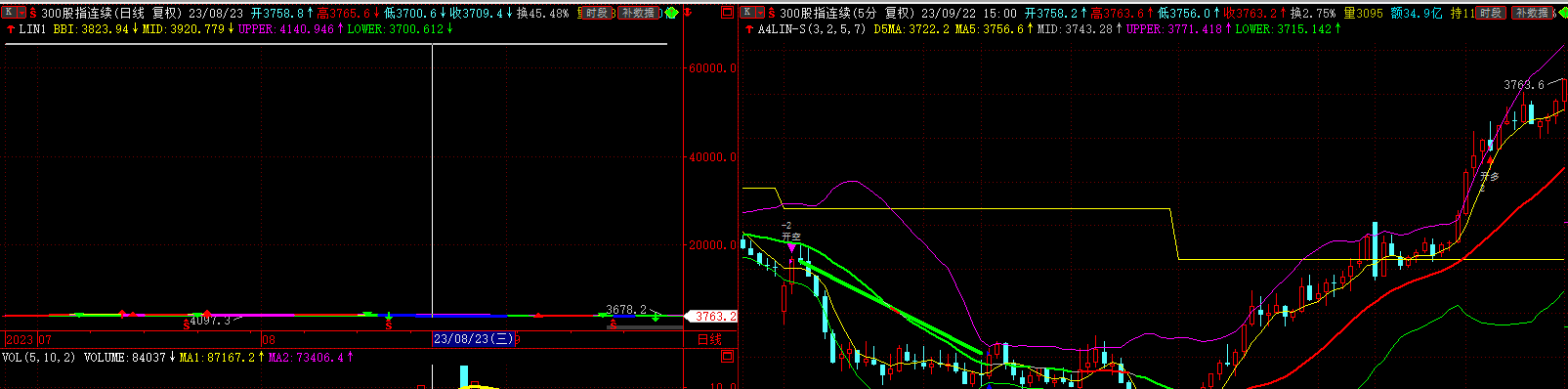
Task: Click the D5MA: 3722.2 value
Action: [911, 29]
